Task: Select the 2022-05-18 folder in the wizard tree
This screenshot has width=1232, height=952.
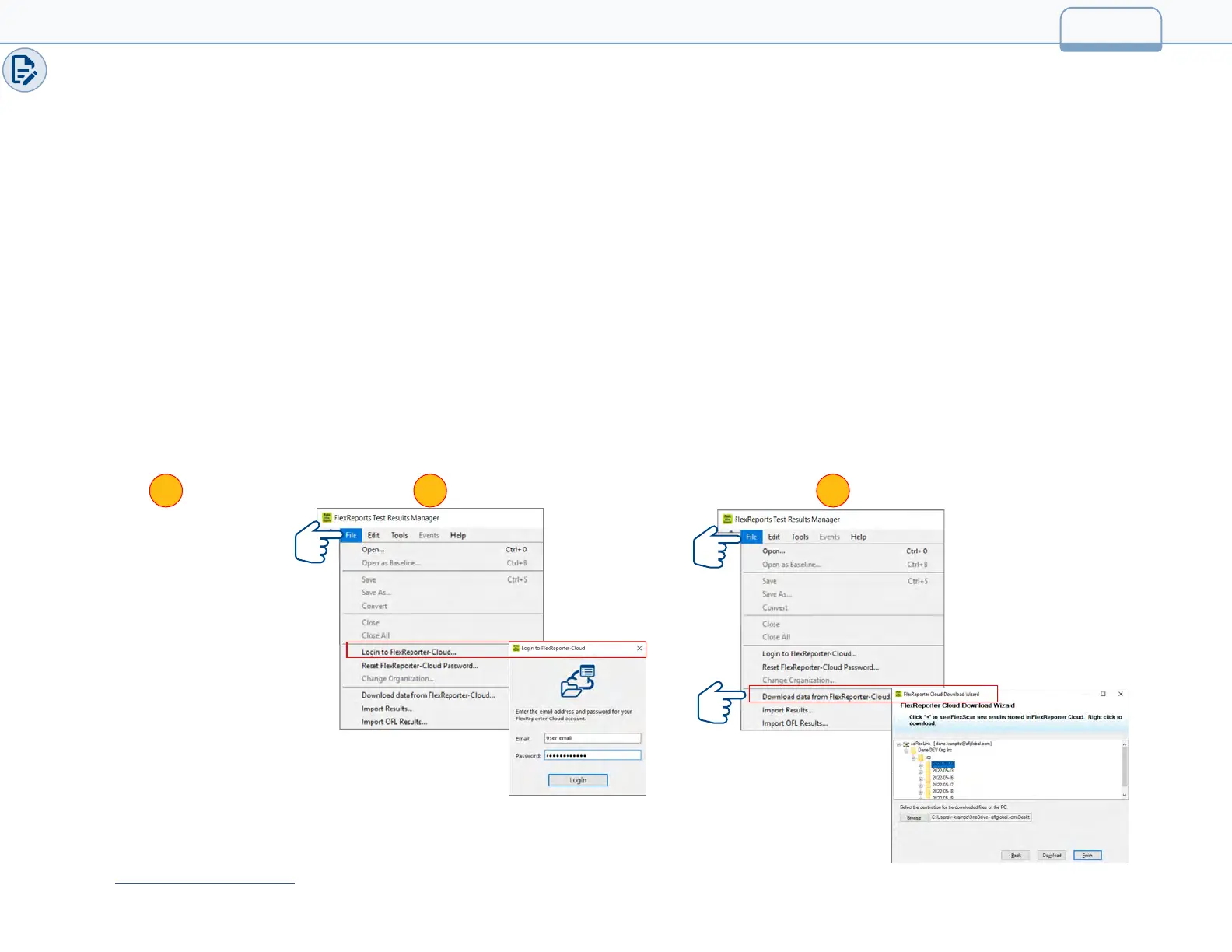Action: tap(943, 791)
